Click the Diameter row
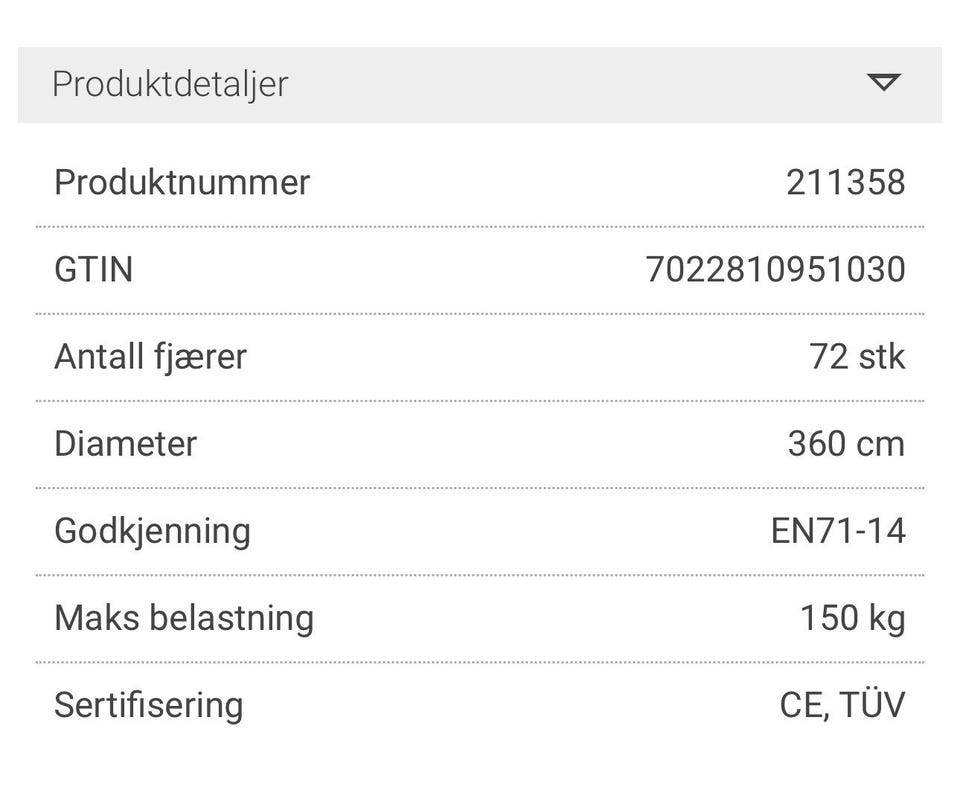Viewport: 960px width, 799px height. tap(480, 444)
